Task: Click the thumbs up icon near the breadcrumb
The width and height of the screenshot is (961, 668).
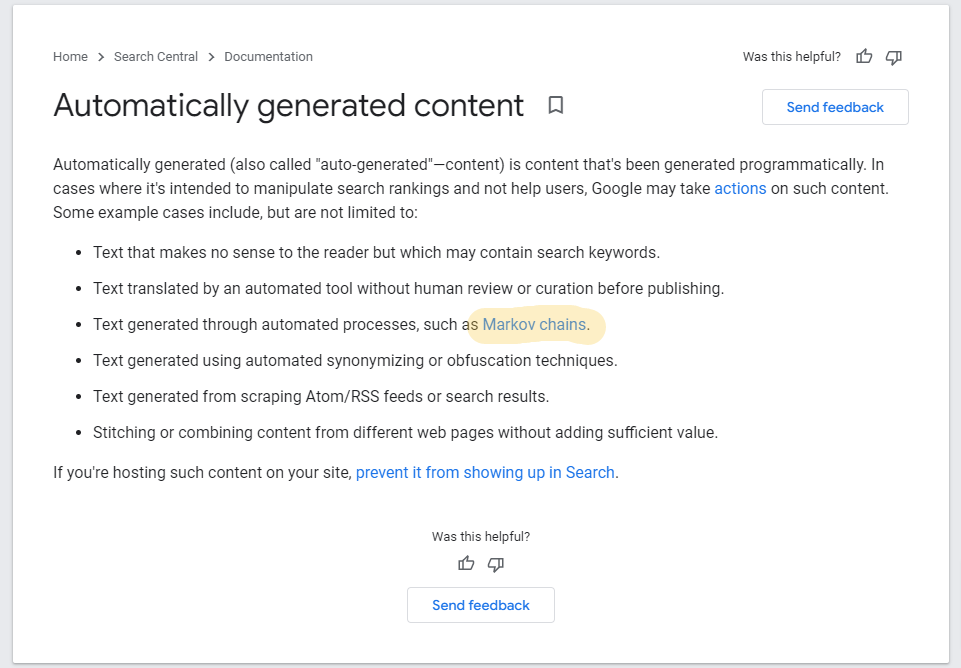Action: [x=865, y=57]
